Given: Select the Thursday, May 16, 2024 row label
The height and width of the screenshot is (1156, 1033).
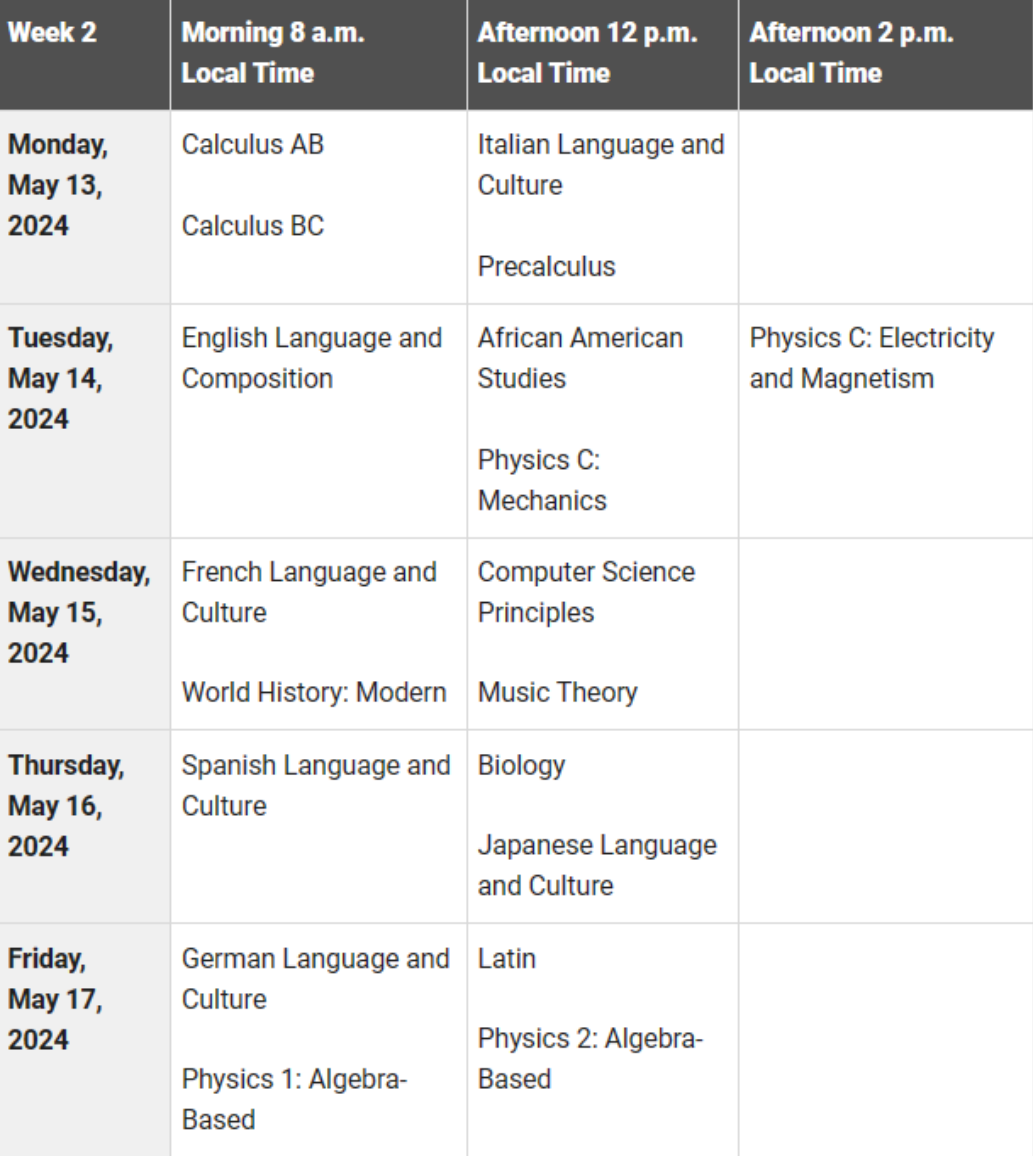Looking at the screenshot, I should (67, 806).
